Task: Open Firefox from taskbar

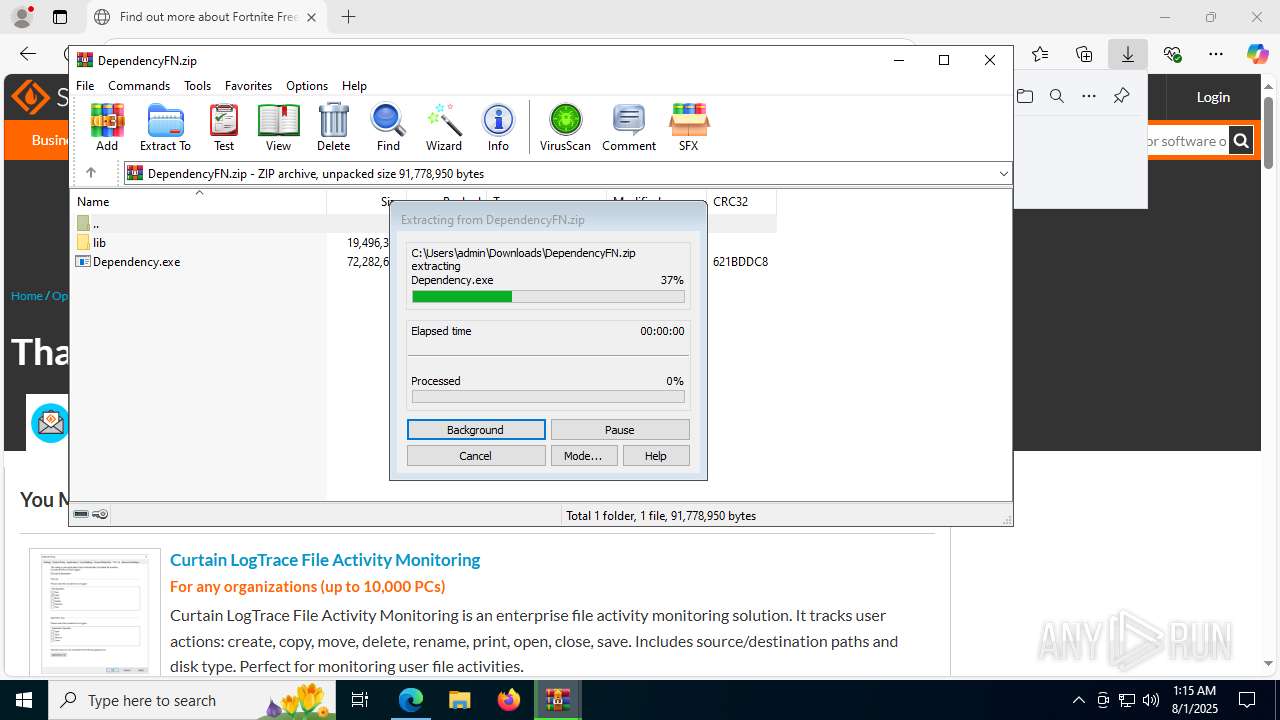Action: 509,700
